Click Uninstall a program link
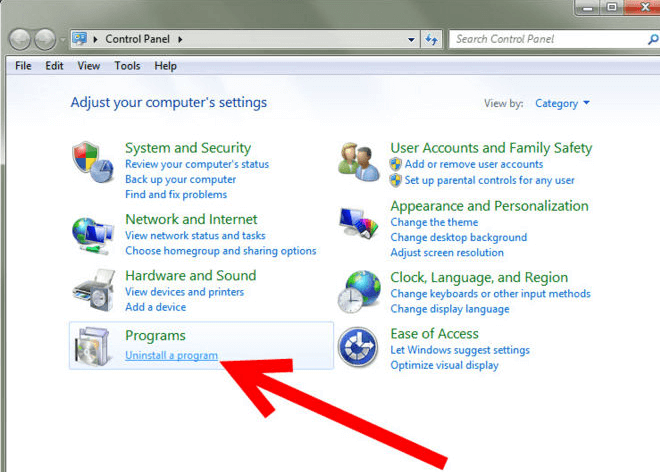The image size is (660, 472). tap(171, 355)
